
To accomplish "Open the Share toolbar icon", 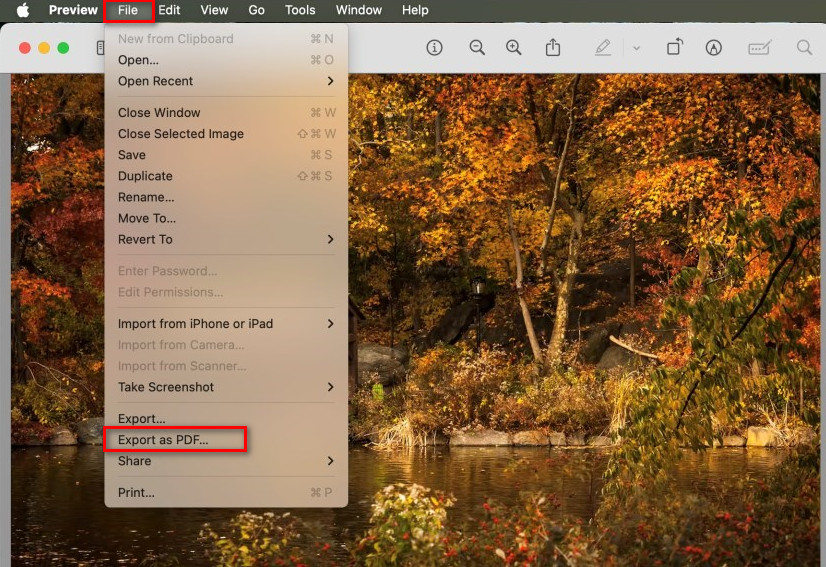I will [x=553, y=47].
